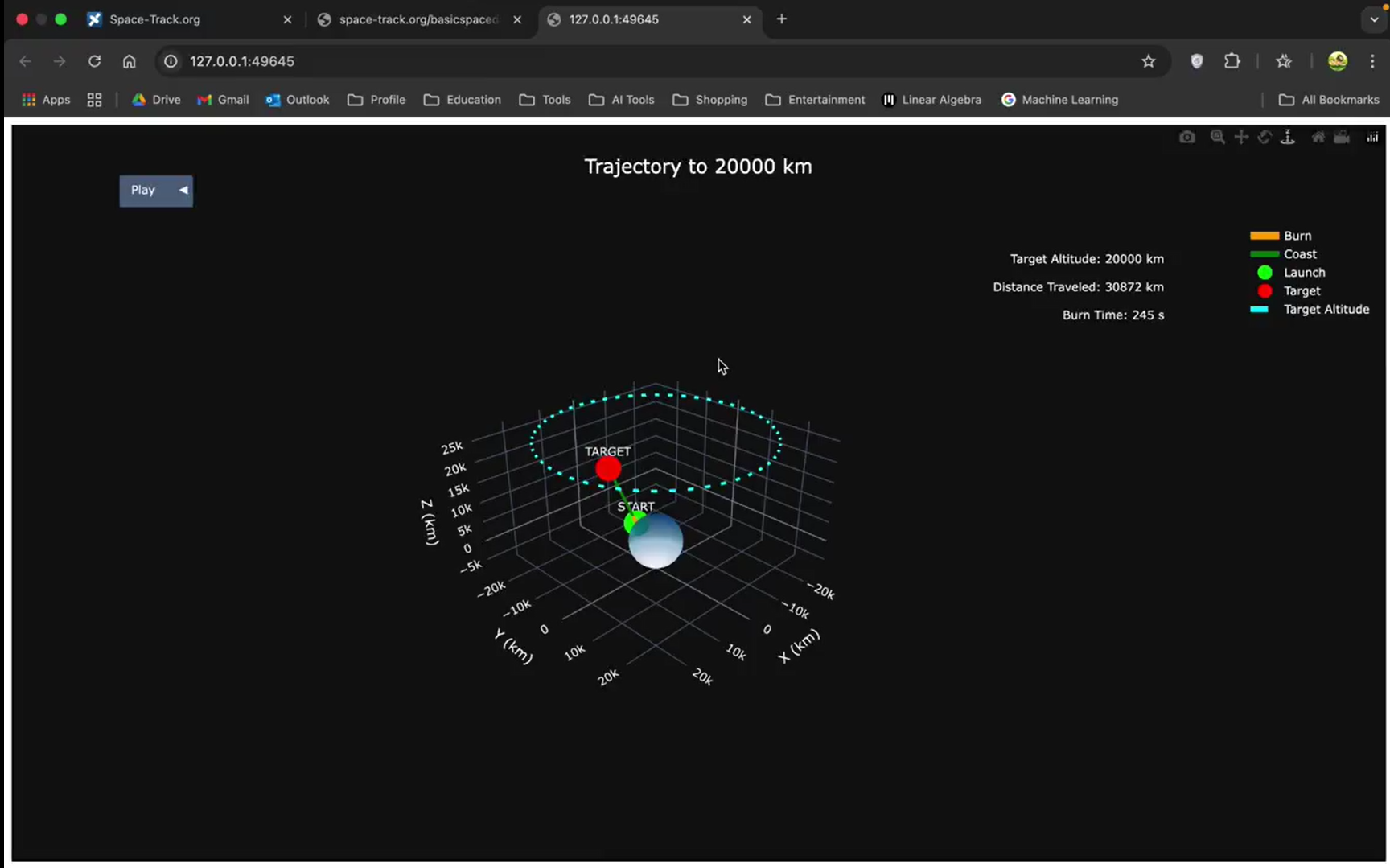
Task: Select the orbital rotation tool
Action: point(1265,138)
